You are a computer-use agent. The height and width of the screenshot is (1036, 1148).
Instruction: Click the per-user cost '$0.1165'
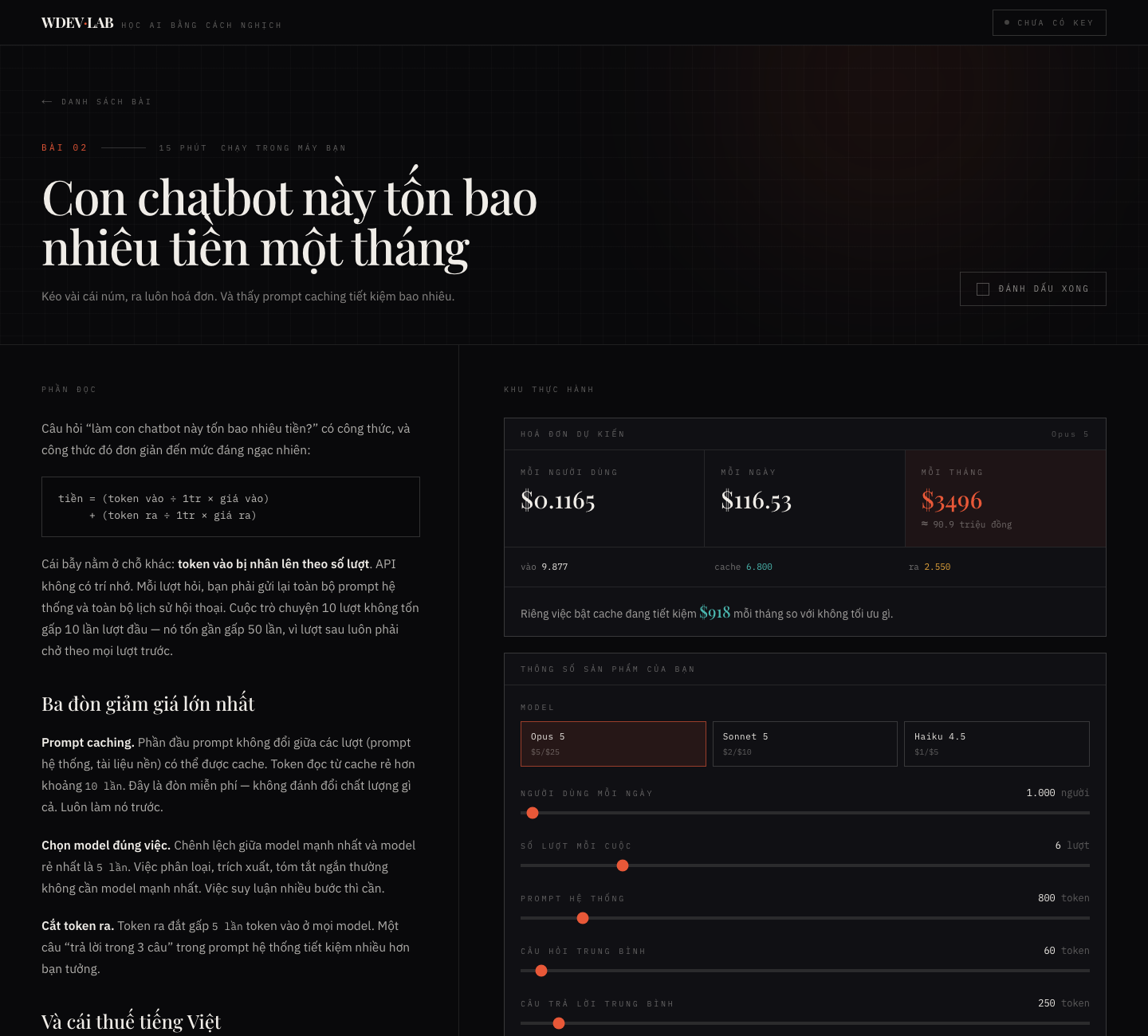coord(558,501)
